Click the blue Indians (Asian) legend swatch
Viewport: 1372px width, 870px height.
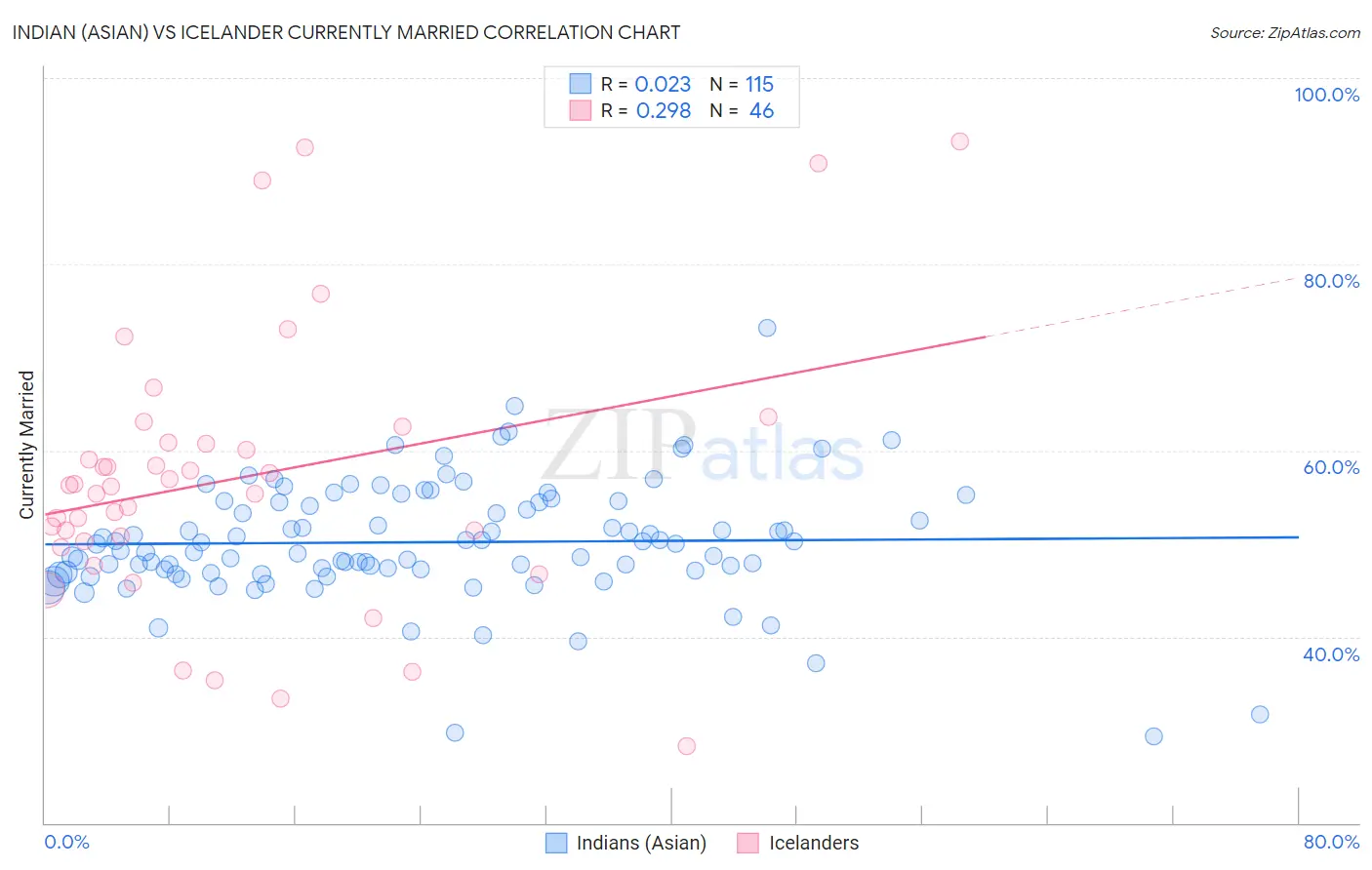click(x=556, y=843)
